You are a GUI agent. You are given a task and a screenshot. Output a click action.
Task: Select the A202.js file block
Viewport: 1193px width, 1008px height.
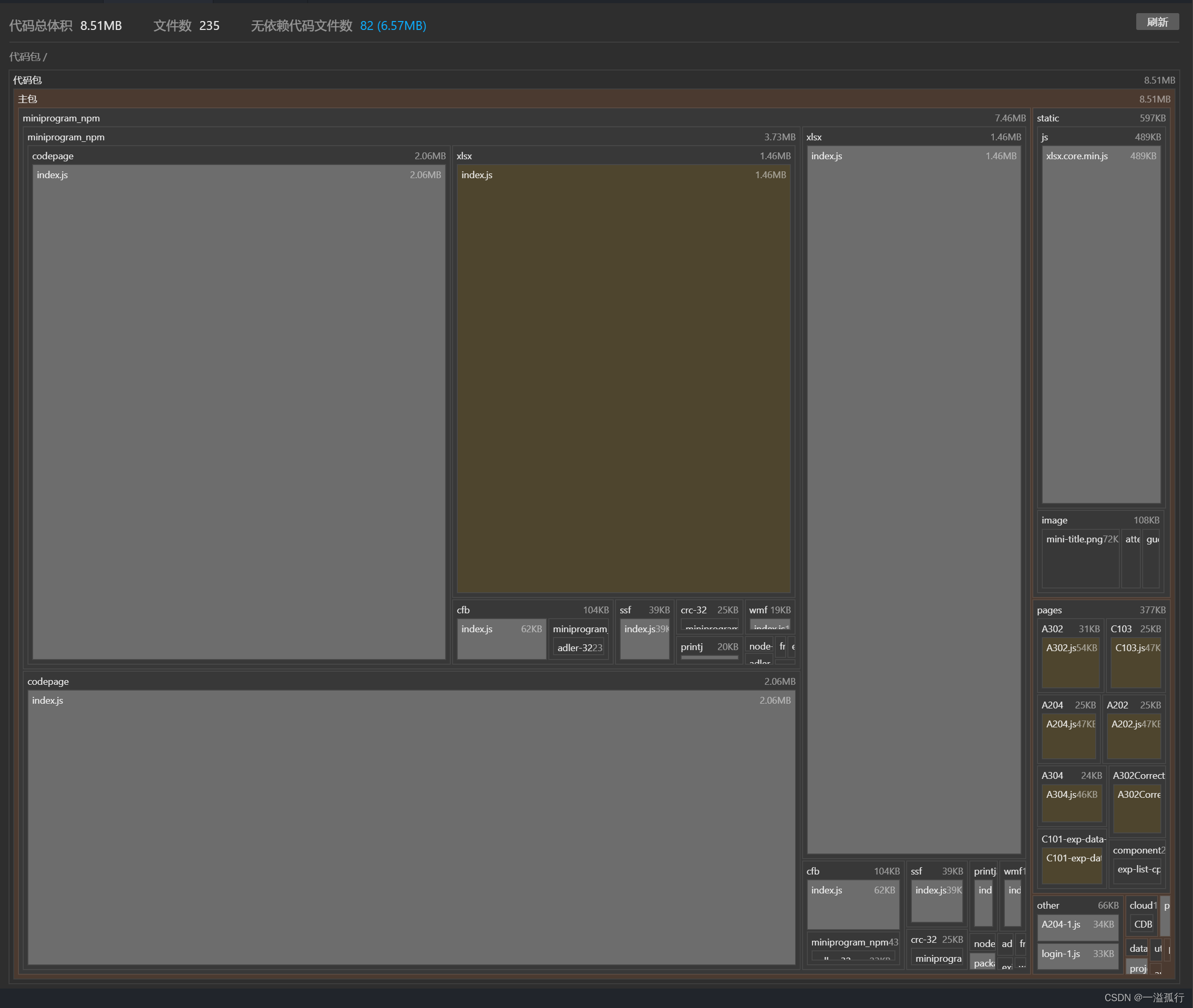point(1134,737)
